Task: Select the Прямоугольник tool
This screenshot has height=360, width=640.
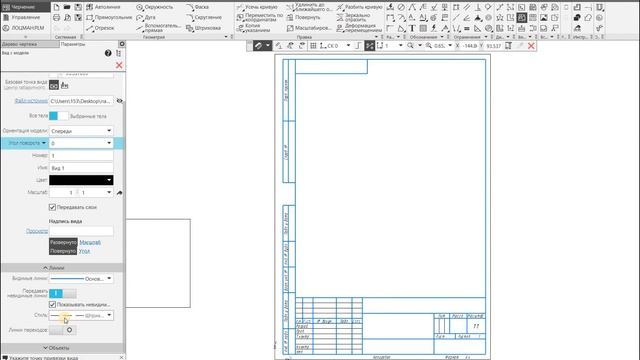Action: [109, 18]
